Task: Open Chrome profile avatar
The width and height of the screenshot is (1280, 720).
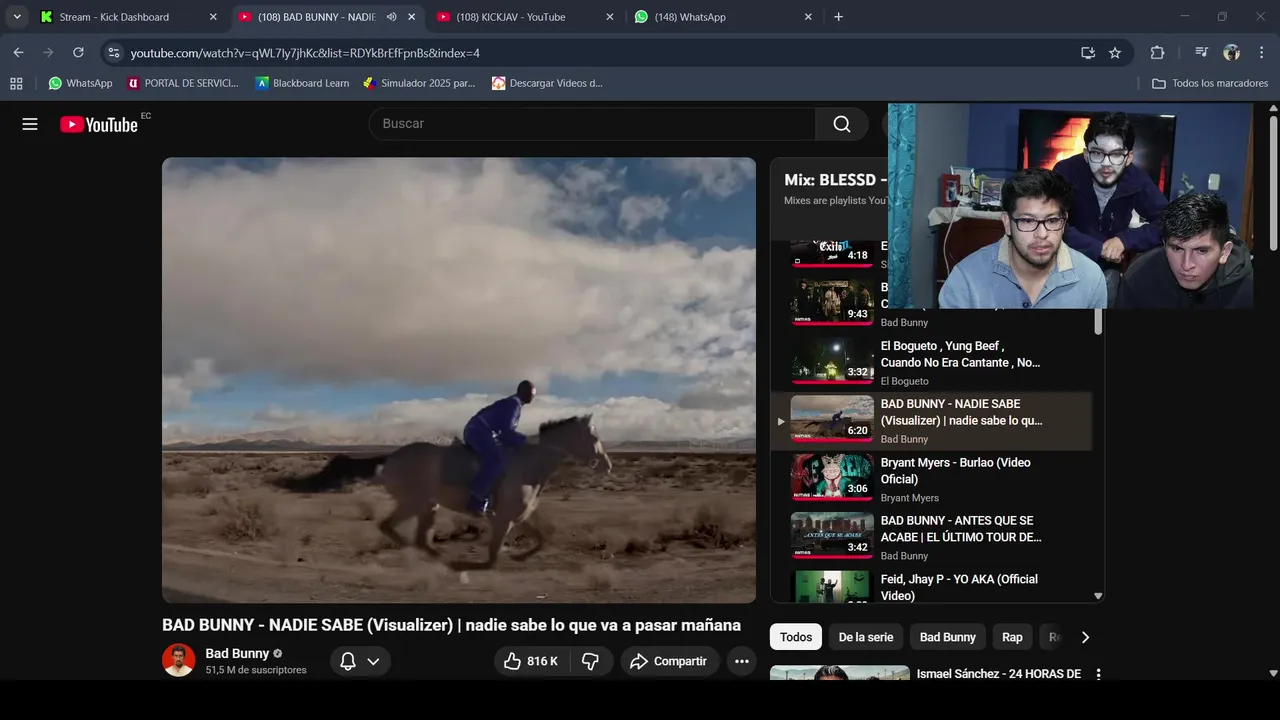Action: pyautogui.click(x=1231, y=53)
